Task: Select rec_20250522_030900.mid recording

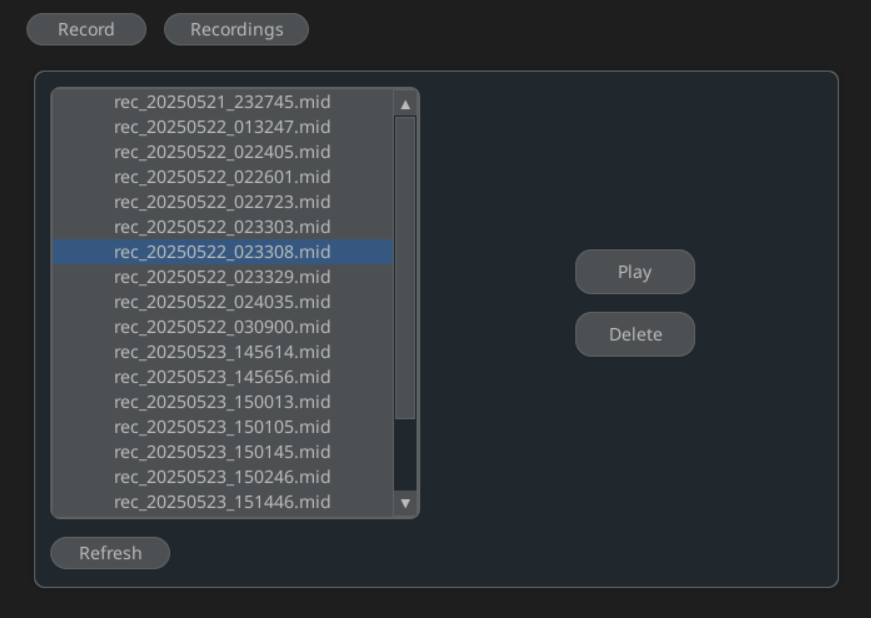Action: coord(222,327)
